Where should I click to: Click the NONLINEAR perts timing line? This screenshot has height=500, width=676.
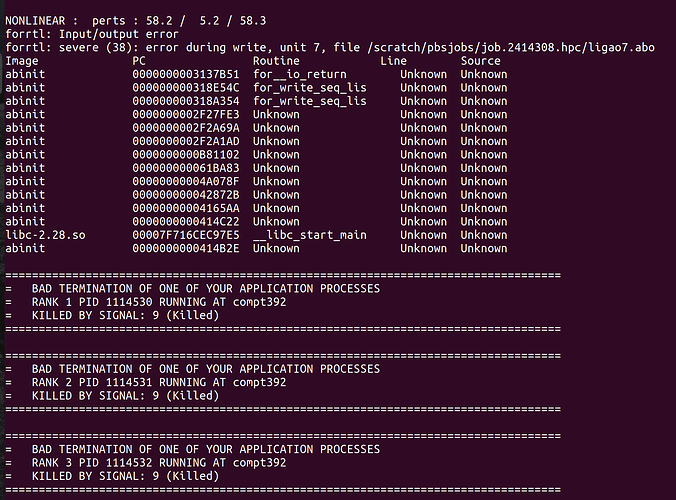tap(136, 21)
